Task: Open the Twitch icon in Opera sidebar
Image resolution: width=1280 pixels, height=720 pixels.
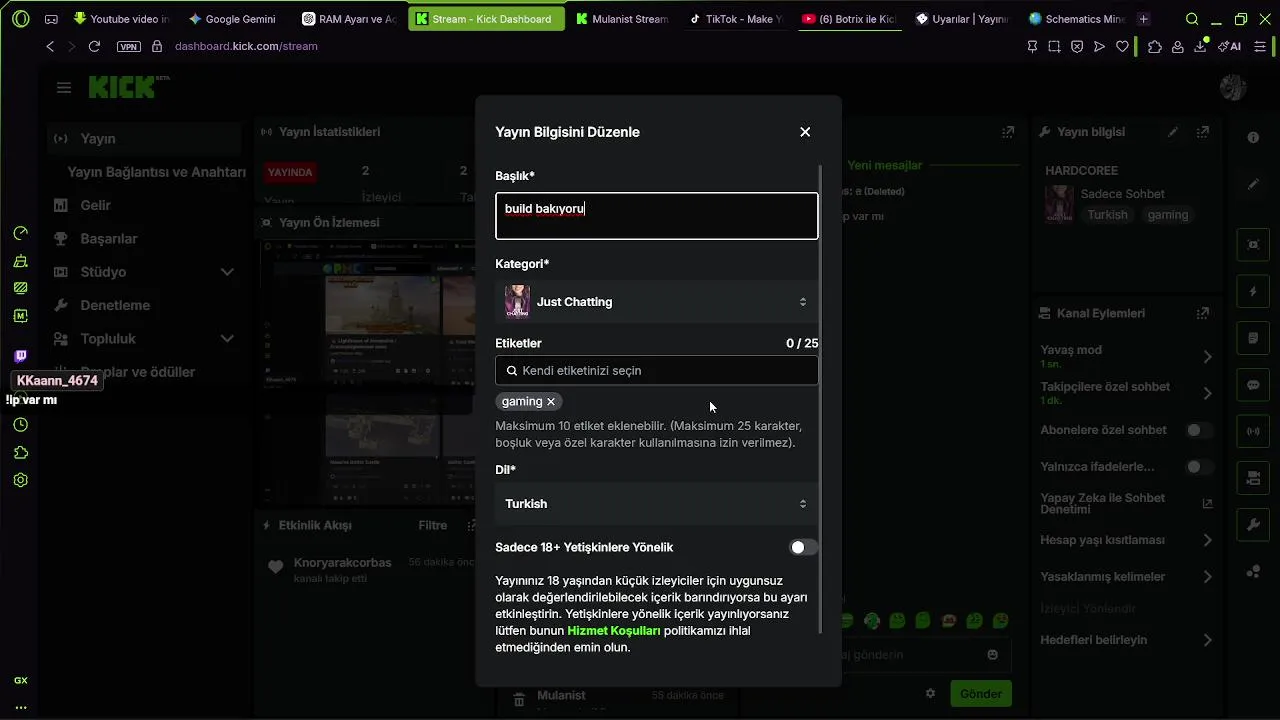Action: (x=21, y=356)
